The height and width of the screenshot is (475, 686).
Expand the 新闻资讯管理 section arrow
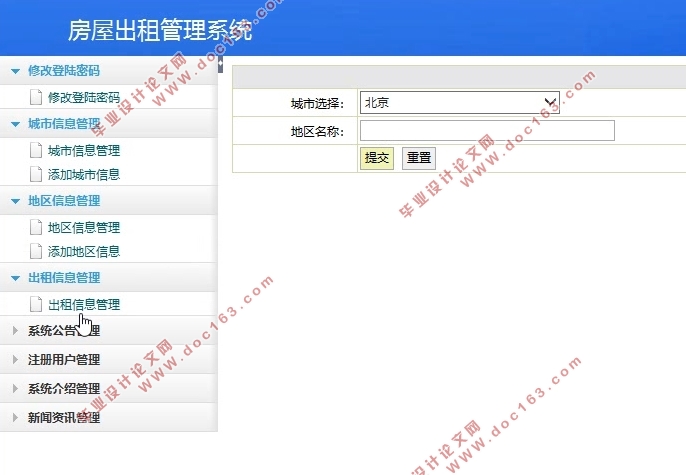pyautogui.click(x=15, y=417)
